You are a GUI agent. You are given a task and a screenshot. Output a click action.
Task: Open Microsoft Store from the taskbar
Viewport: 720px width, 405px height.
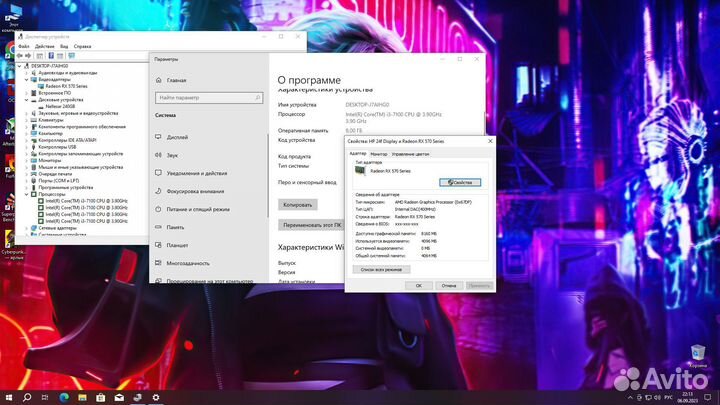[x=101, y=397]
